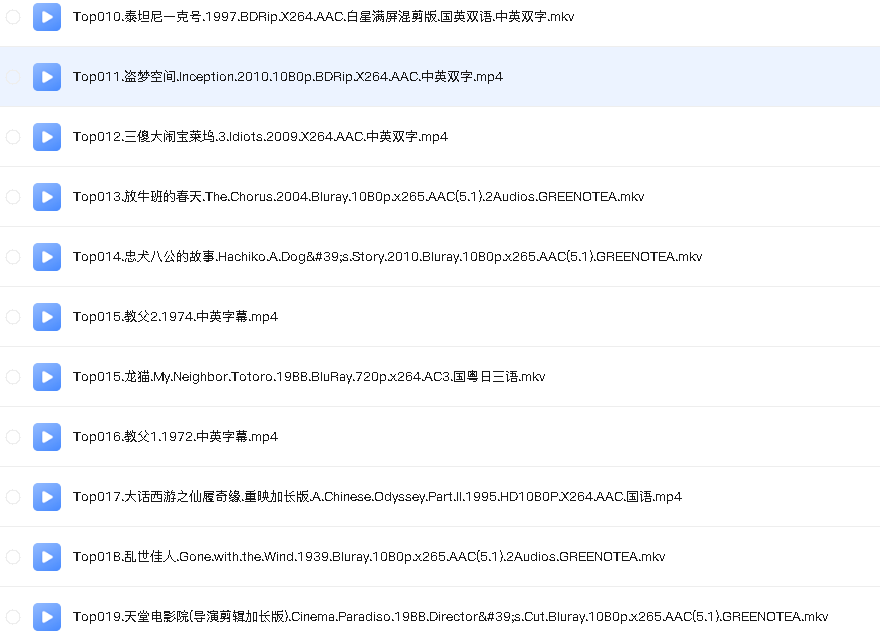Click video icon for Gone with the Wind
This screenshot has width=880, height=633.
pyautogui.click(x=47, y=557)
